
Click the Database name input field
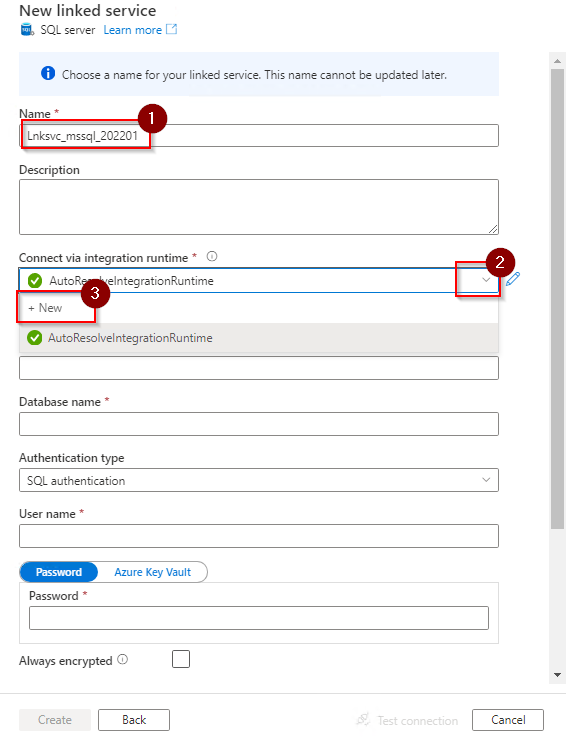click(x=259, y=424)
